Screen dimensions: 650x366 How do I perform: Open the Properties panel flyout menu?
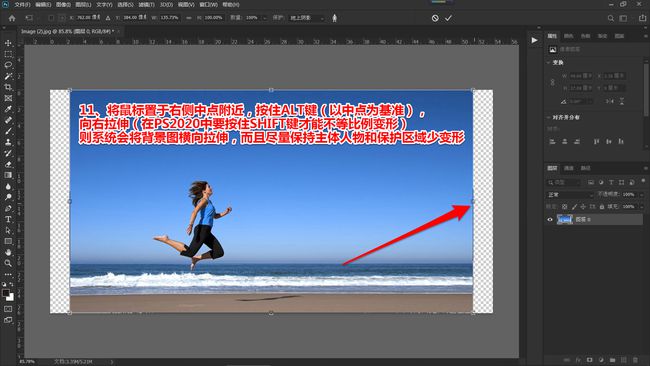[x=645, y=36]
